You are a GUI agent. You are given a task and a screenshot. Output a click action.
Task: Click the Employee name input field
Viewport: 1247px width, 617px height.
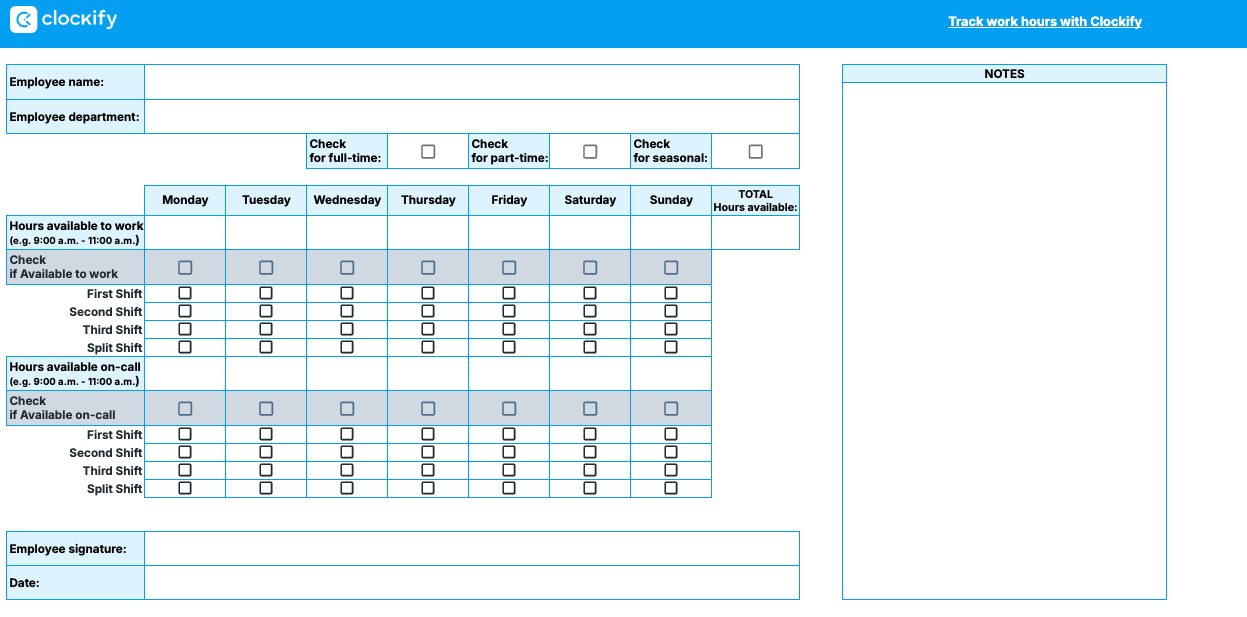[x=471, y=82]
